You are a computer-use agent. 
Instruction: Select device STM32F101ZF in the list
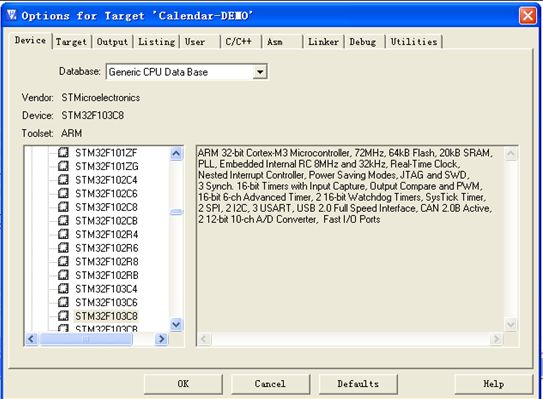click(x=106, y=153)
